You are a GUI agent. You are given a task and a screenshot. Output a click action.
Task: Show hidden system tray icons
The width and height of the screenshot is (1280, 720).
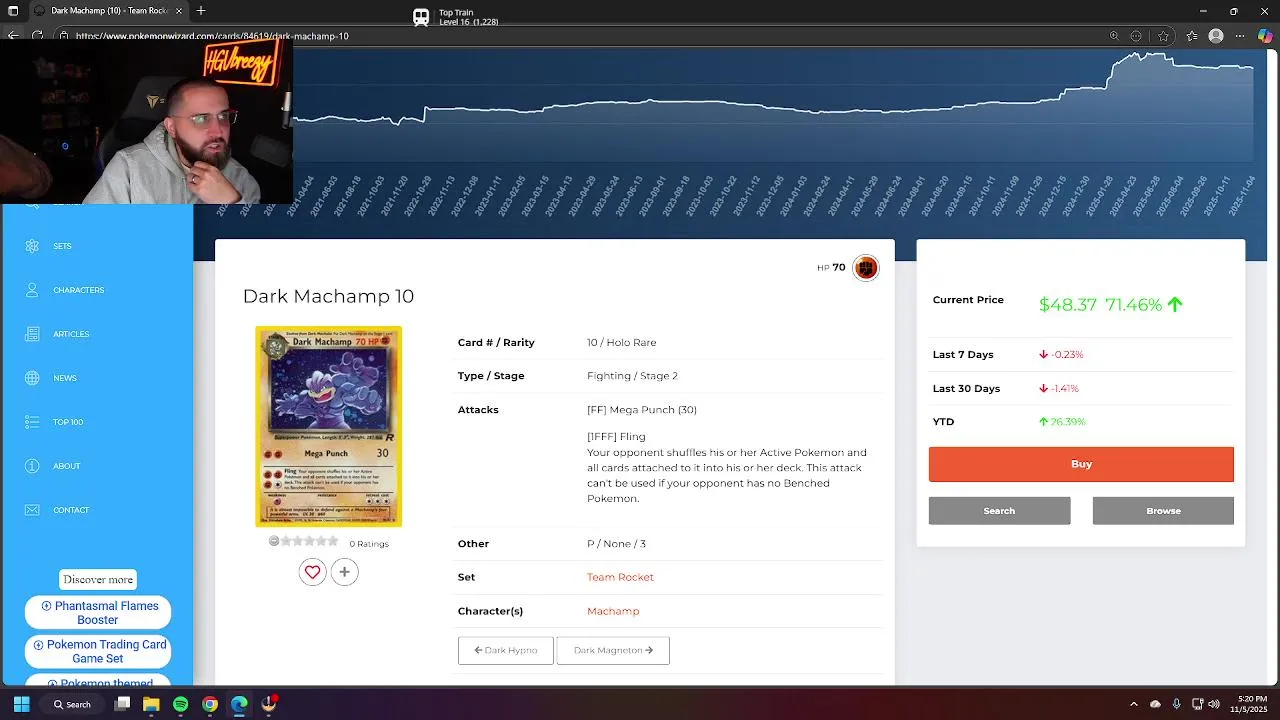[x=1133, y=704]
